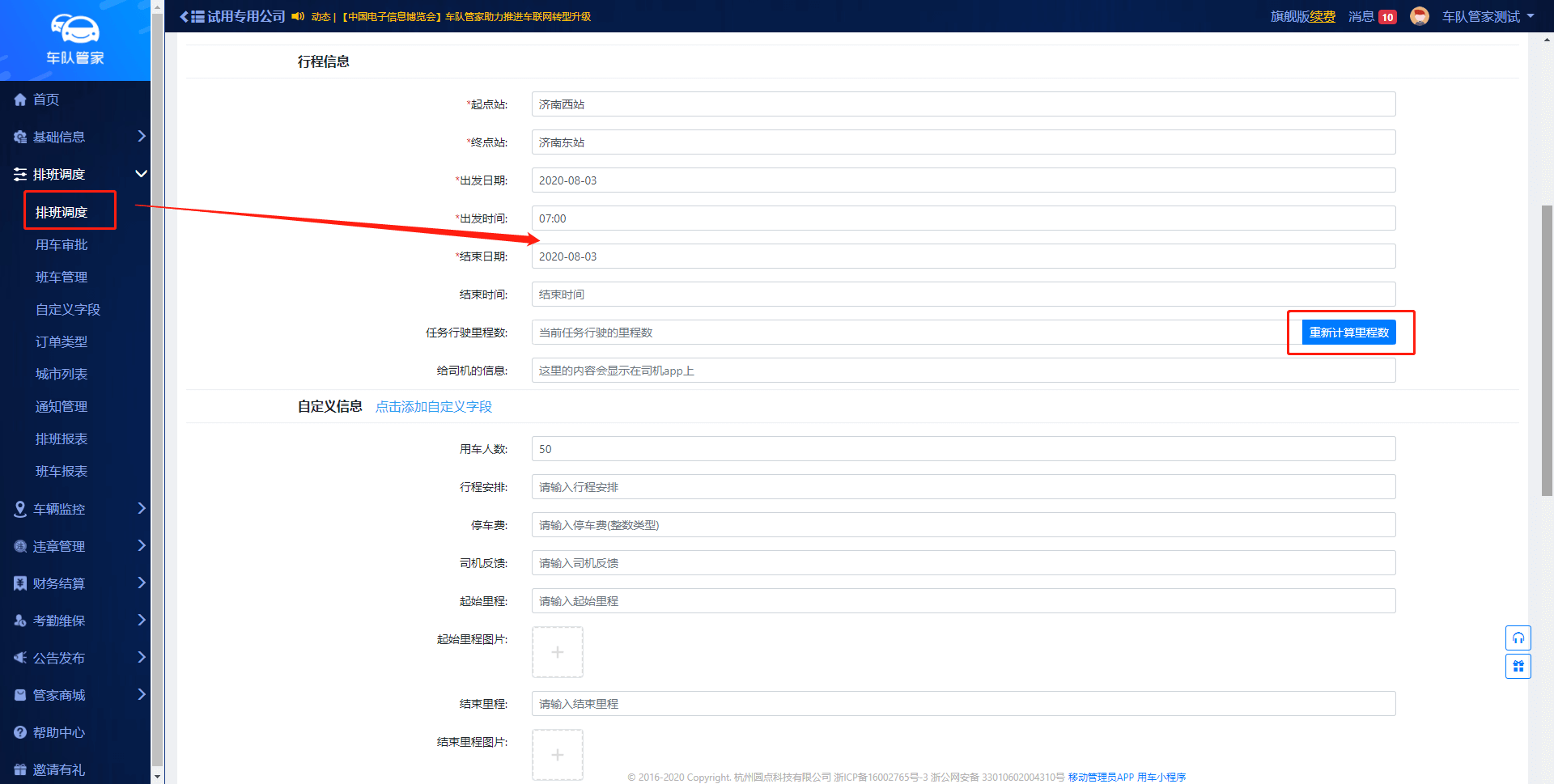1554x784 pixels.
Task: Add ending mileage picture with plus box
Action: tap(557, 755)
